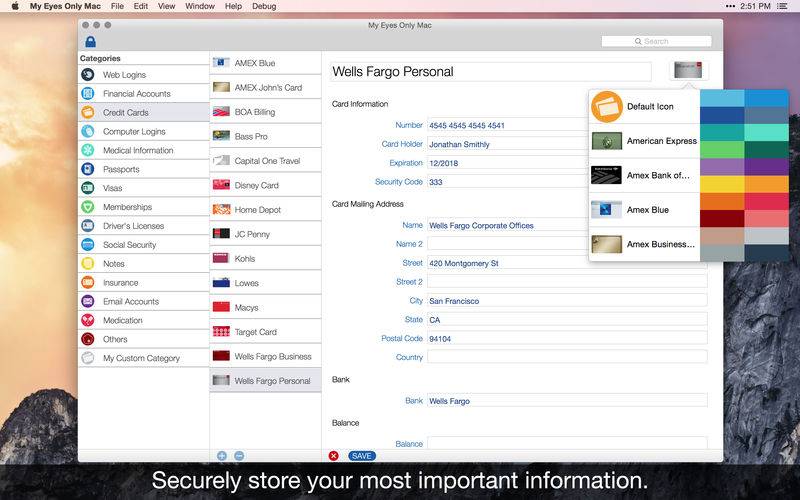
Task: Open the Others category icon
Action: point(88,339)
